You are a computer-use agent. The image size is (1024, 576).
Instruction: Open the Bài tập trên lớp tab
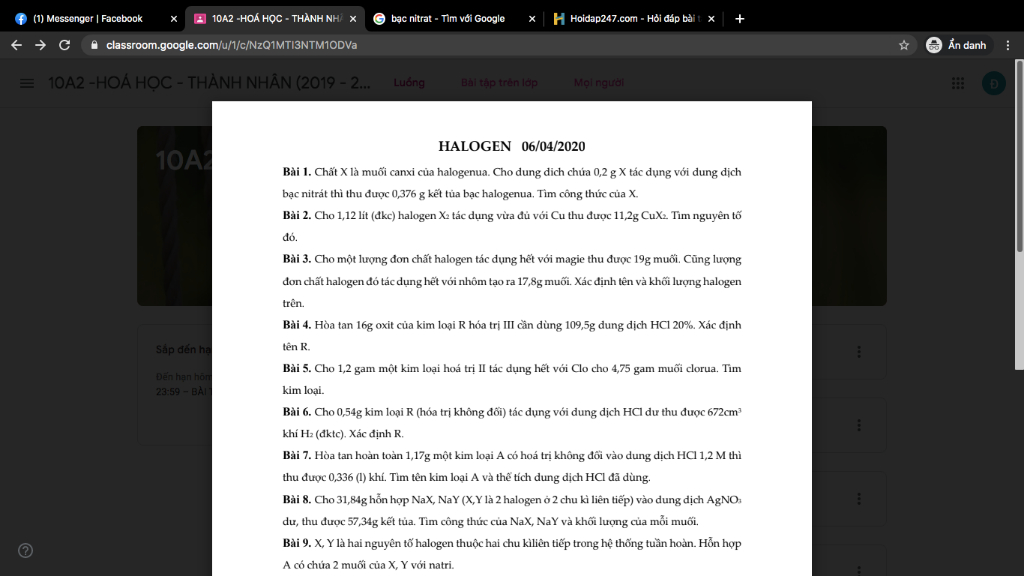tap(499, 83)
